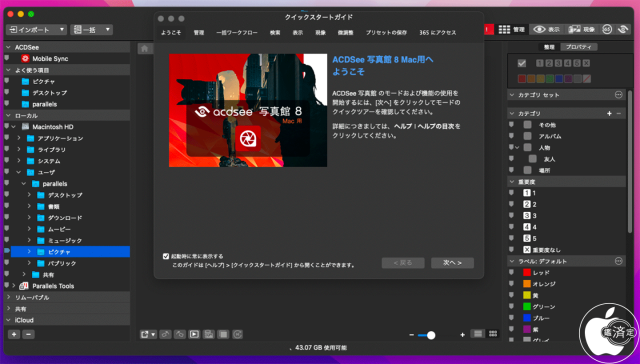Screen dimensions: 640x364
Task: Open the 一括ワークフロー tab in the guide
Action: click(237, 32)
